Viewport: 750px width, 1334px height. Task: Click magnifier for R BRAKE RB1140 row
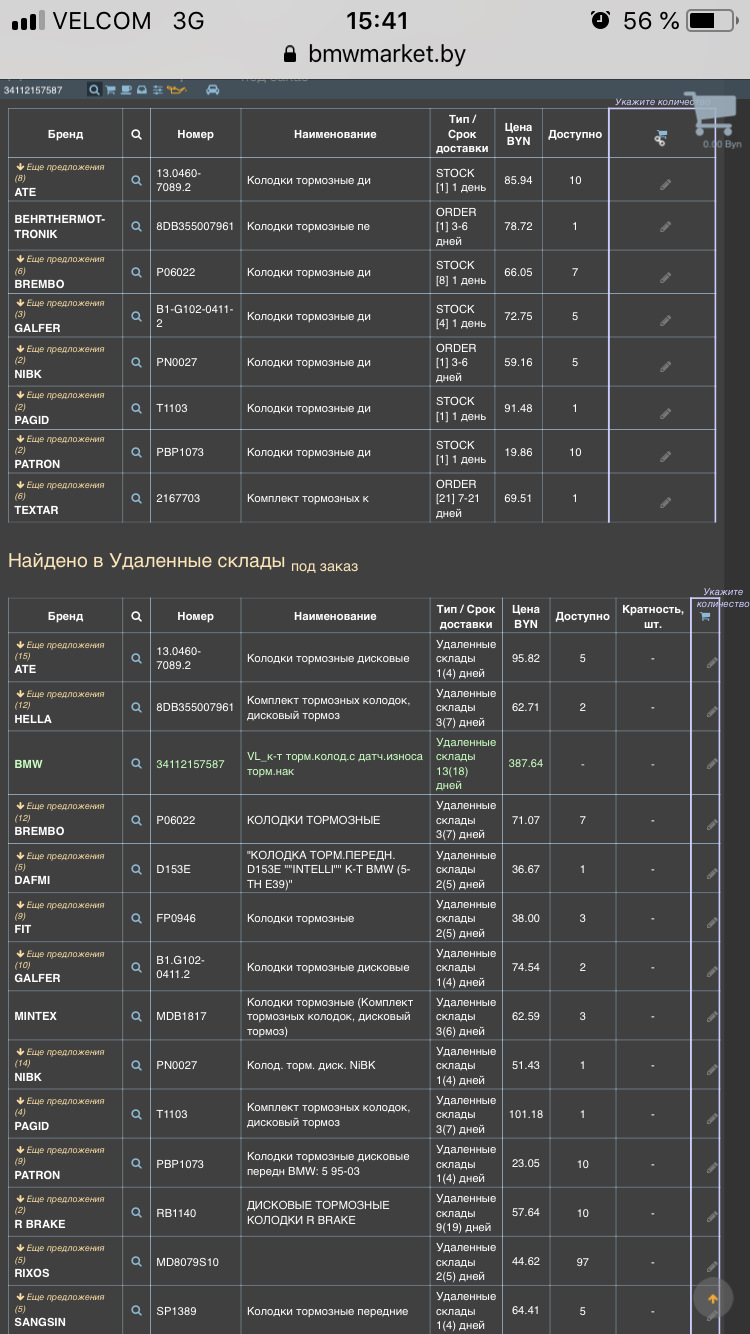137,1213
